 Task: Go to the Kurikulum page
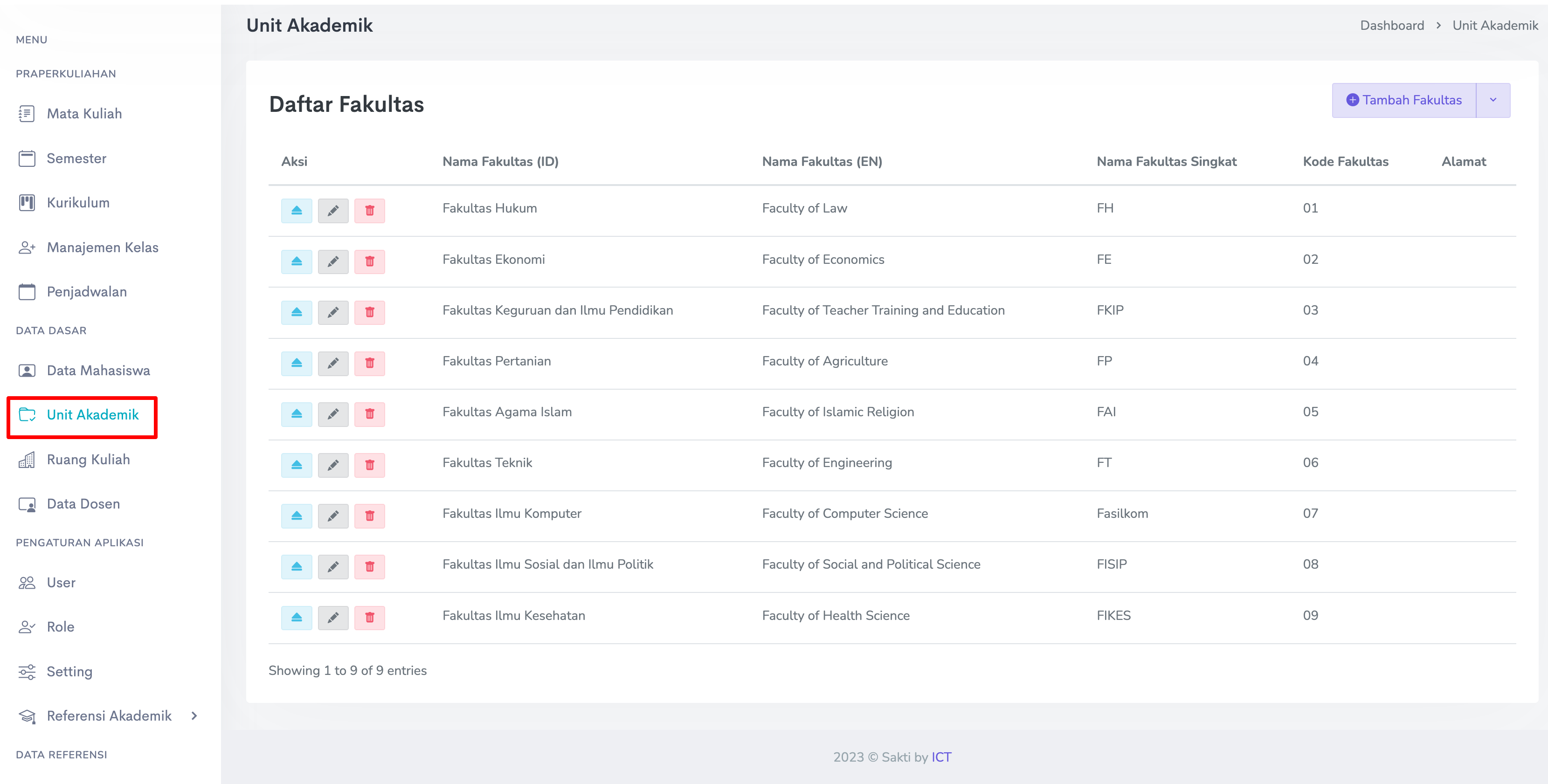point(78,202)
